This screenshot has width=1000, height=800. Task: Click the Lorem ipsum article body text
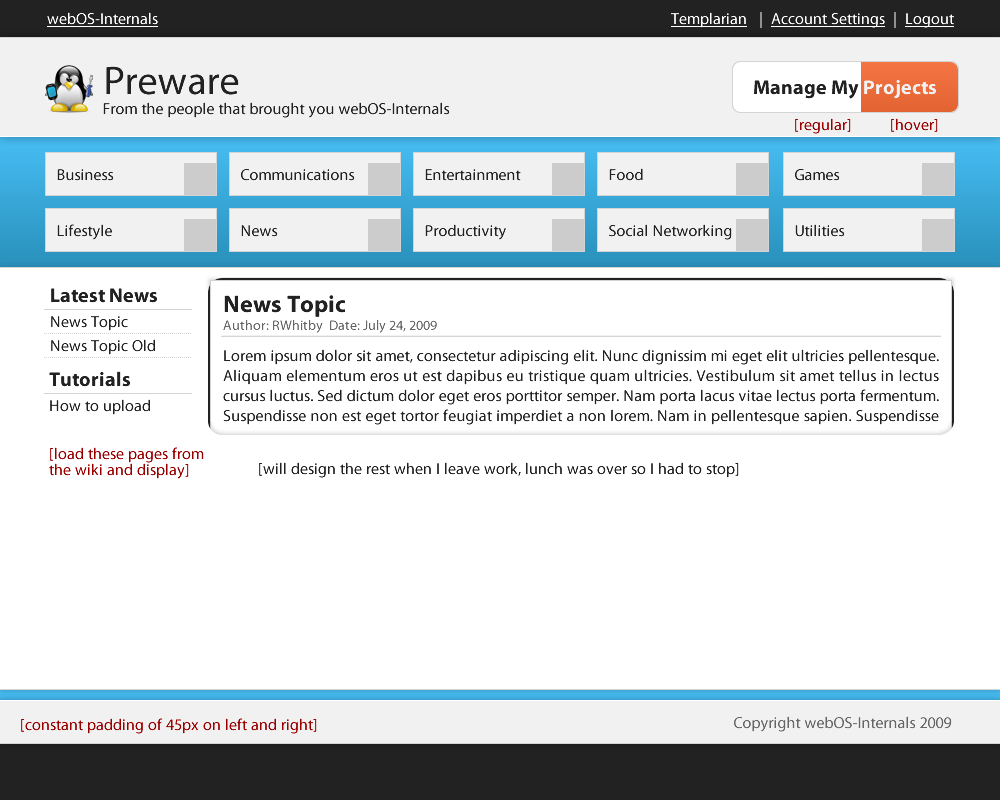pos(581,386)
